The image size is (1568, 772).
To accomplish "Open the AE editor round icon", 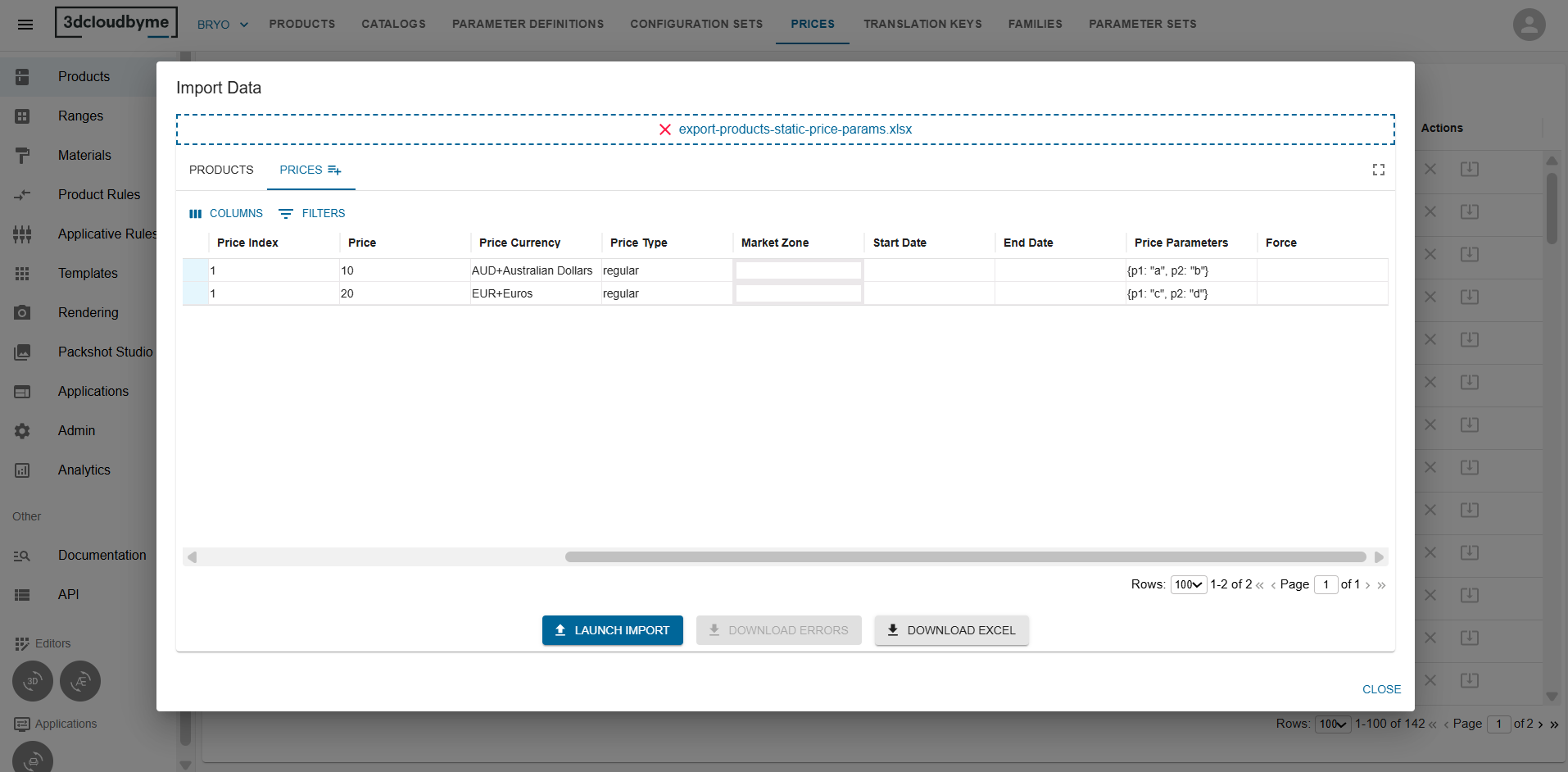I will coord(80,681).
